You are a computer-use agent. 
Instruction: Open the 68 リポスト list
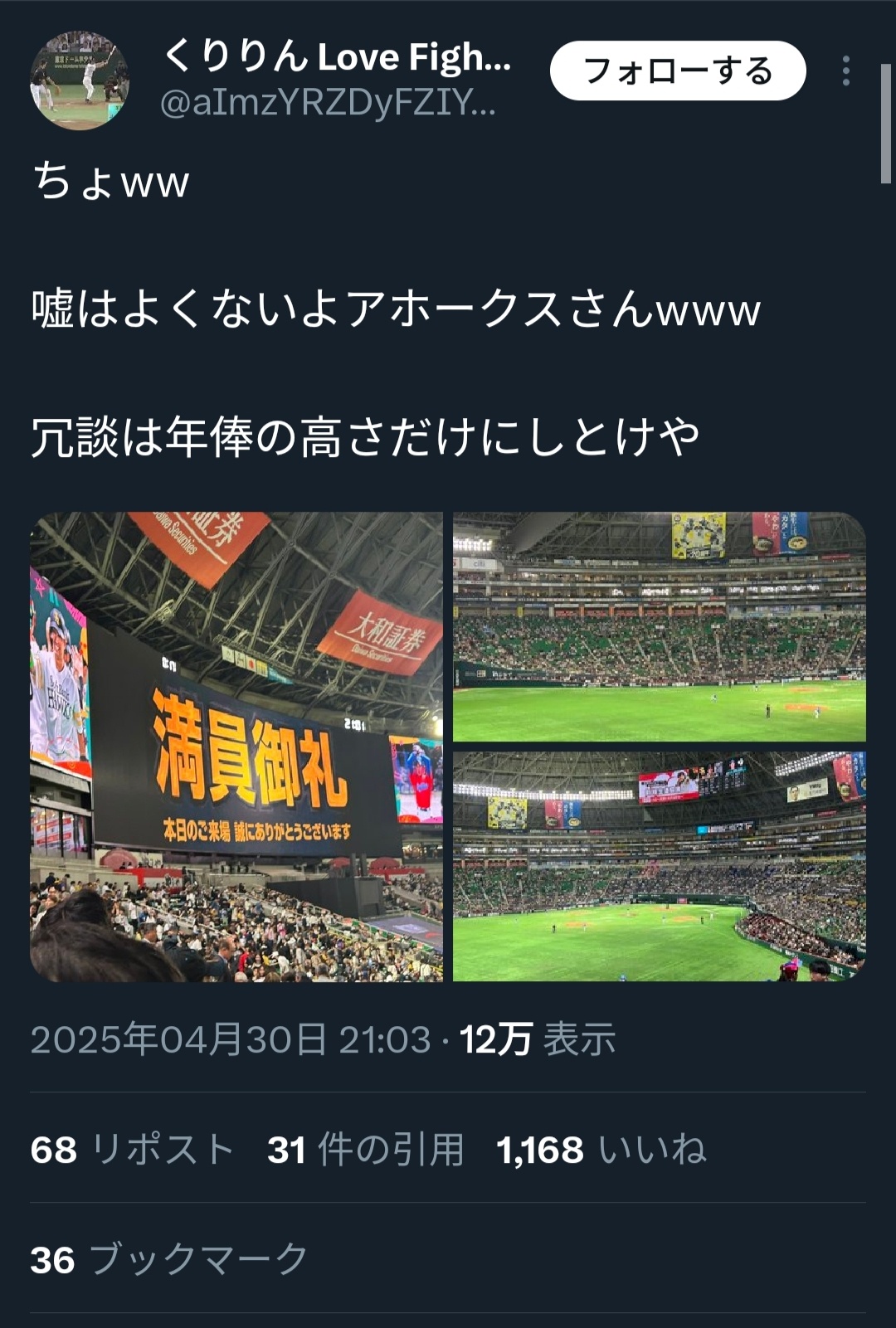click(133, 1150)
